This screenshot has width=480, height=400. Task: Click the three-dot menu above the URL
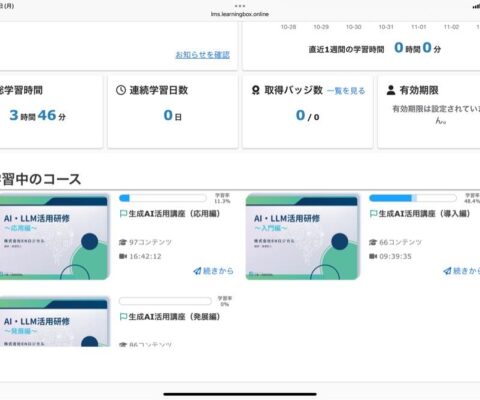[240, 6]
